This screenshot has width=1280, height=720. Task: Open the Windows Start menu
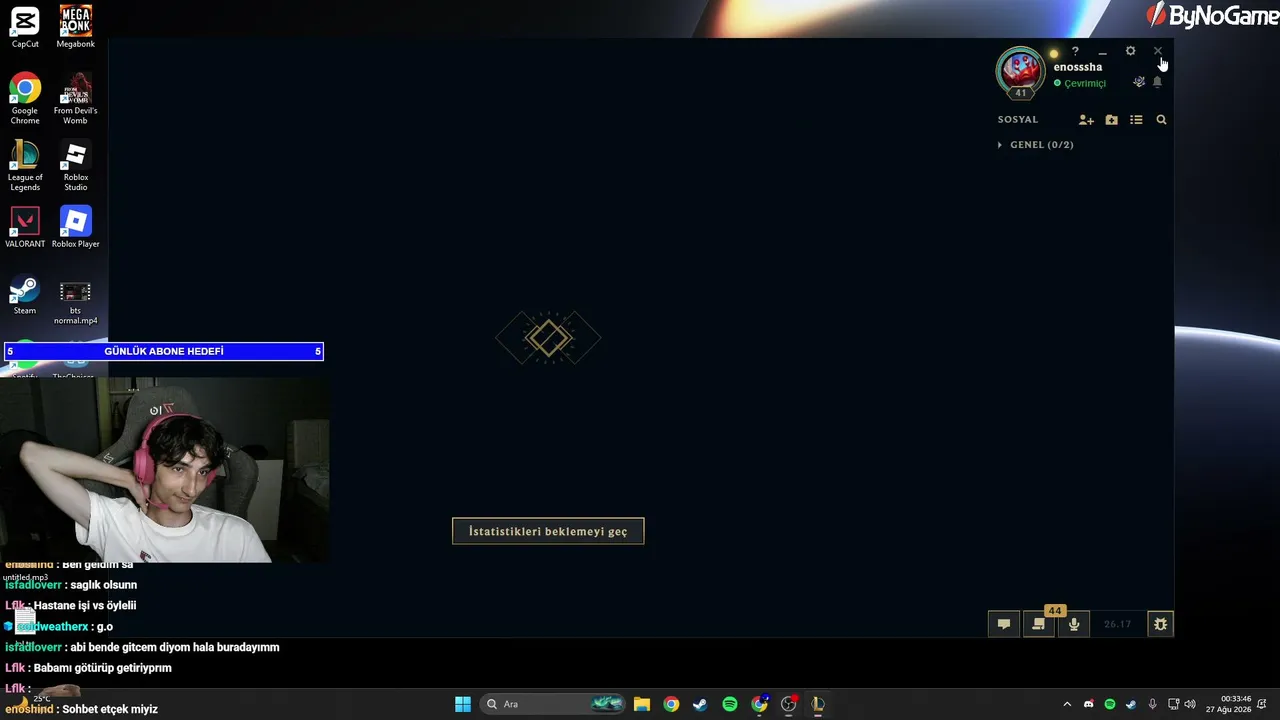(x=463, y=704)
